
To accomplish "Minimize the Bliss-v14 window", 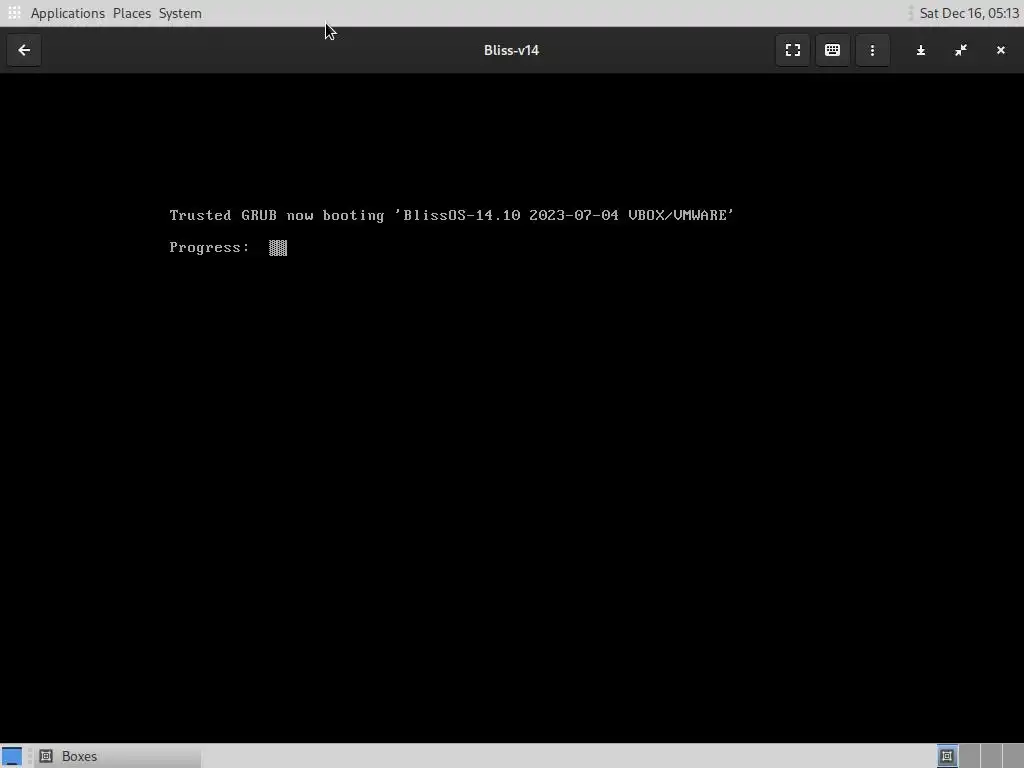I will (x=920, y=50).
